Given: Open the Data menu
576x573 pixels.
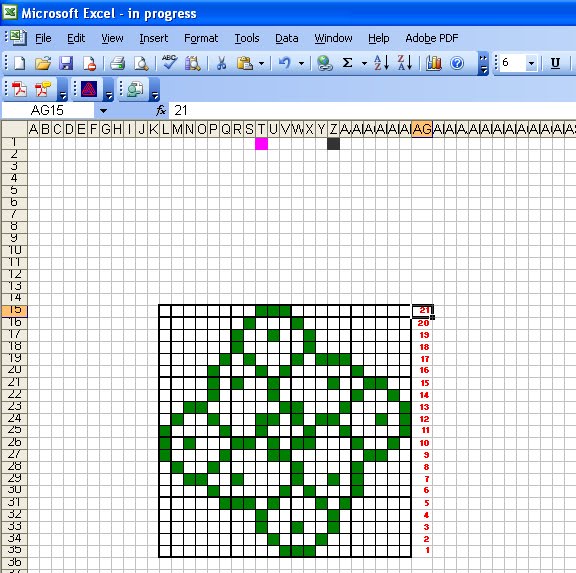Looking at the screenshot, I should click(287, 38).
